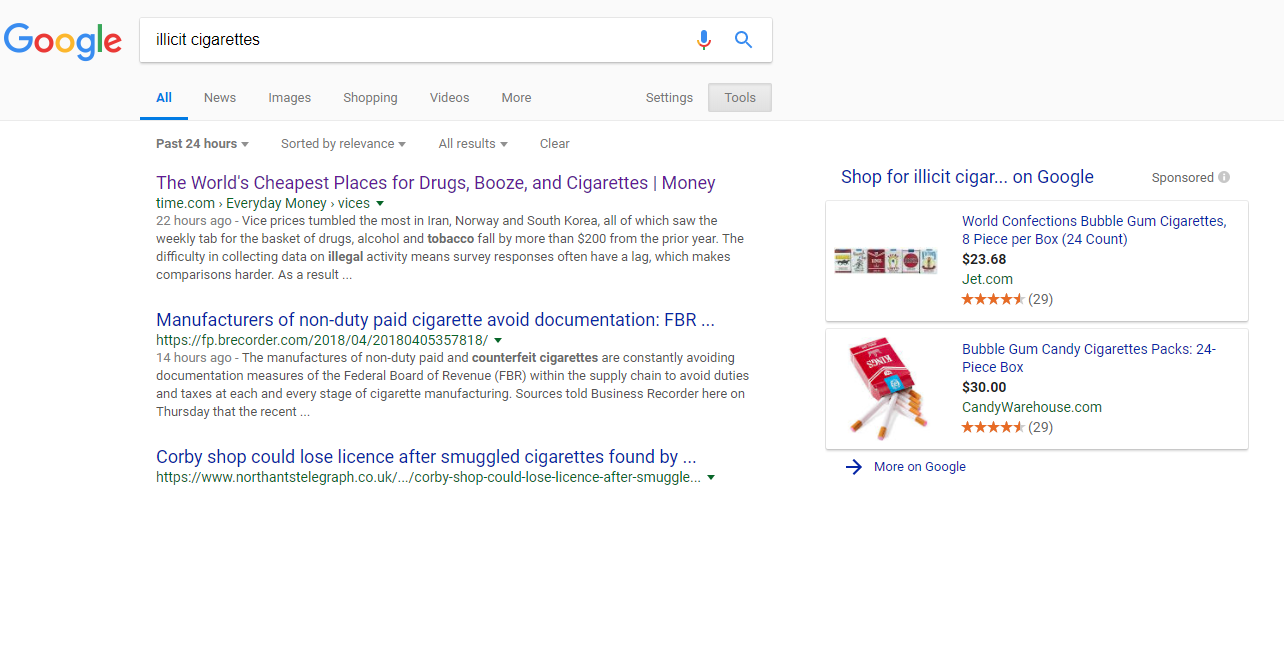Click the '14 hours ago' snippet text
Viewport: 1284px width, 648px height.
click(x=194, y=358)
